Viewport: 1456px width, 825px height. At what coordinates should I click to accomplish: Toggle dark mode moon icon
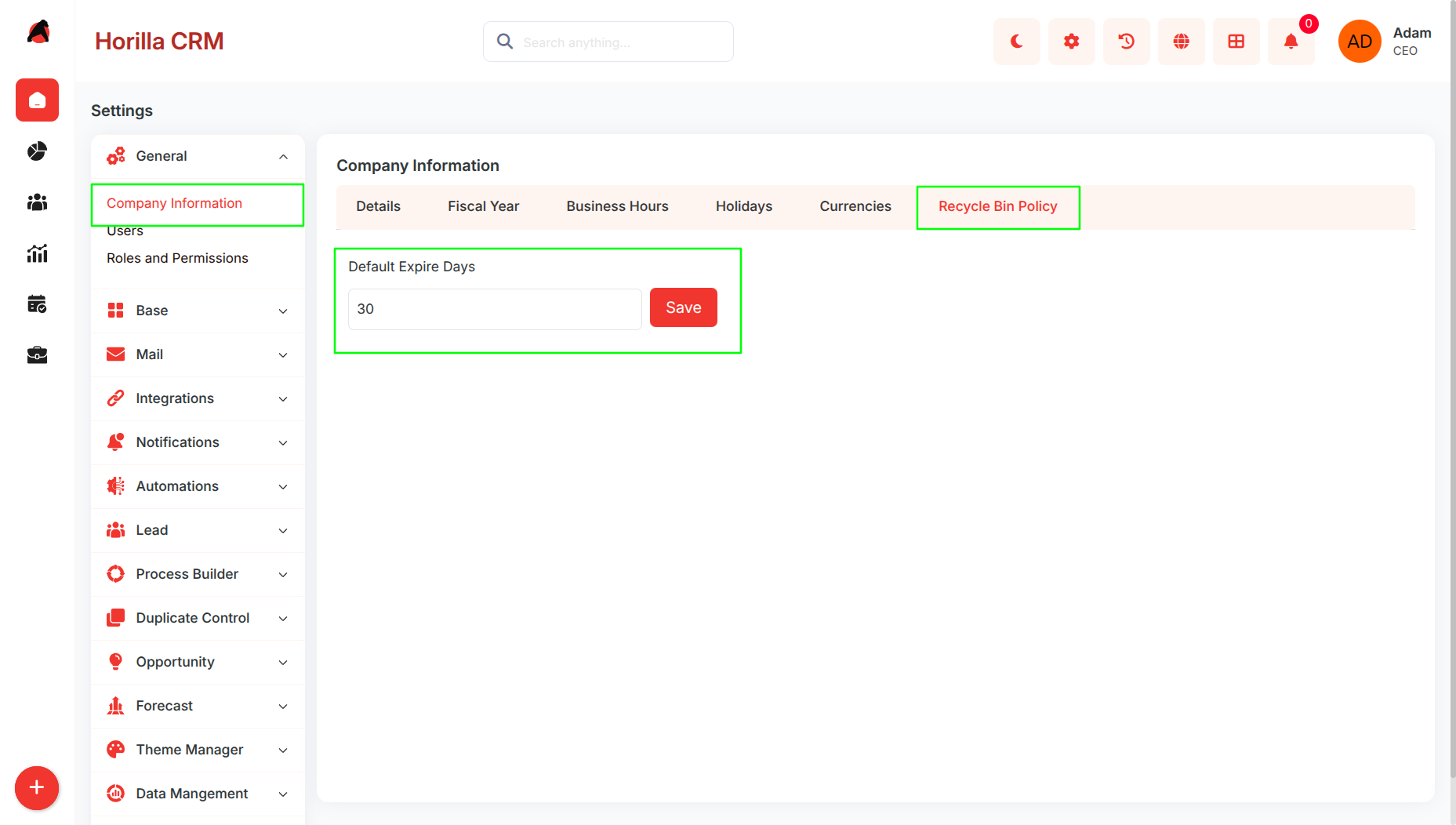point(1017,42)
